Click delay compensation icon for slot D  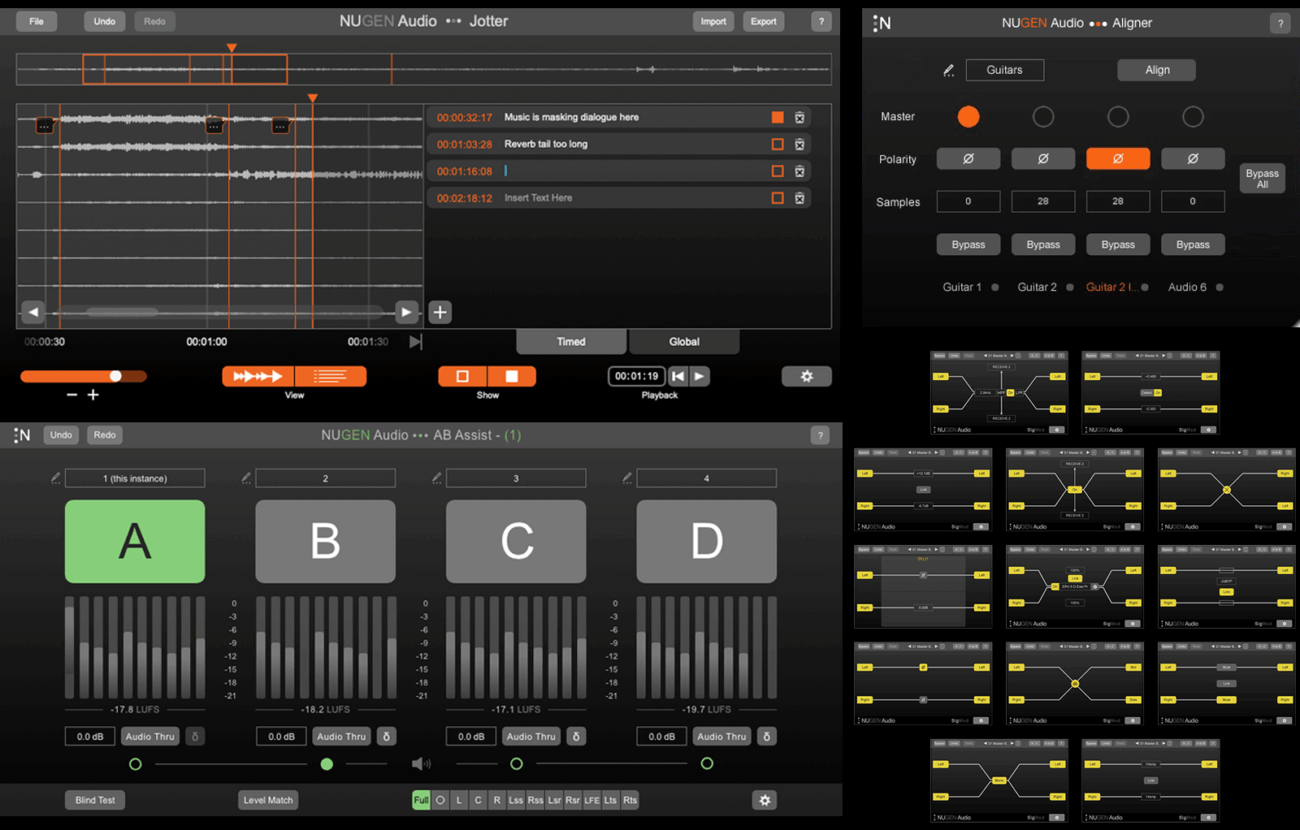(767, 736)
